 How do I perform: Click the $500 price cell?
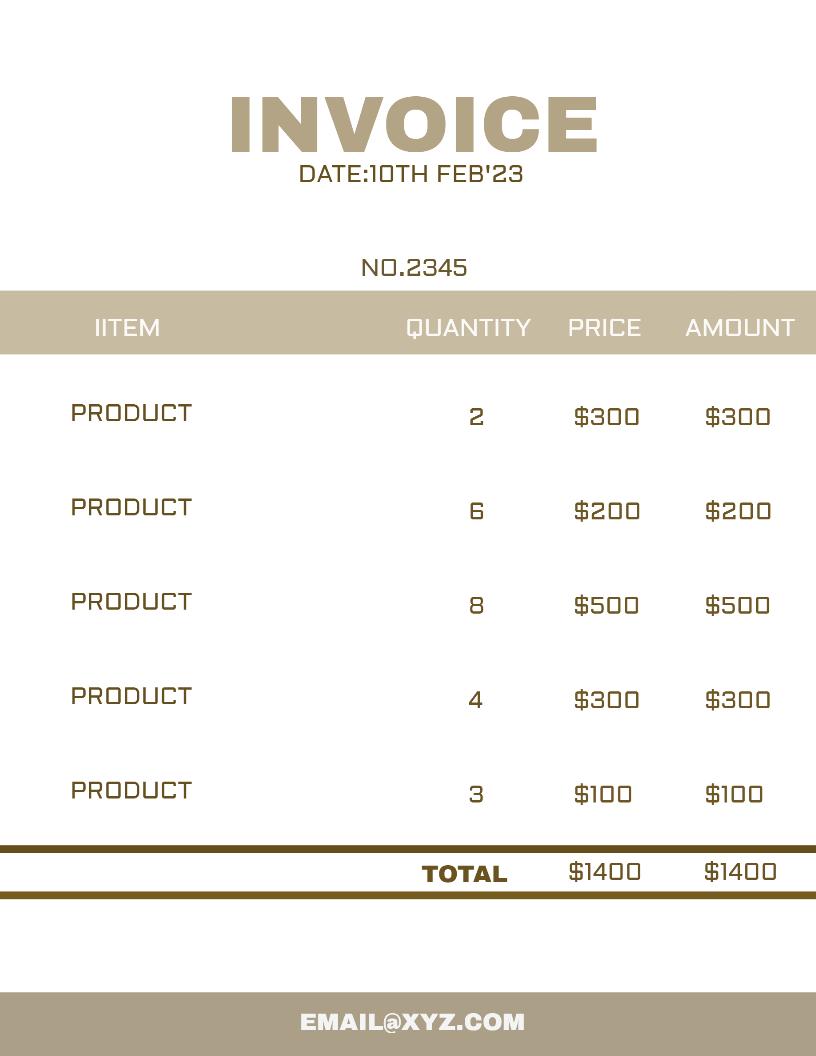click(x=607, y=605)
